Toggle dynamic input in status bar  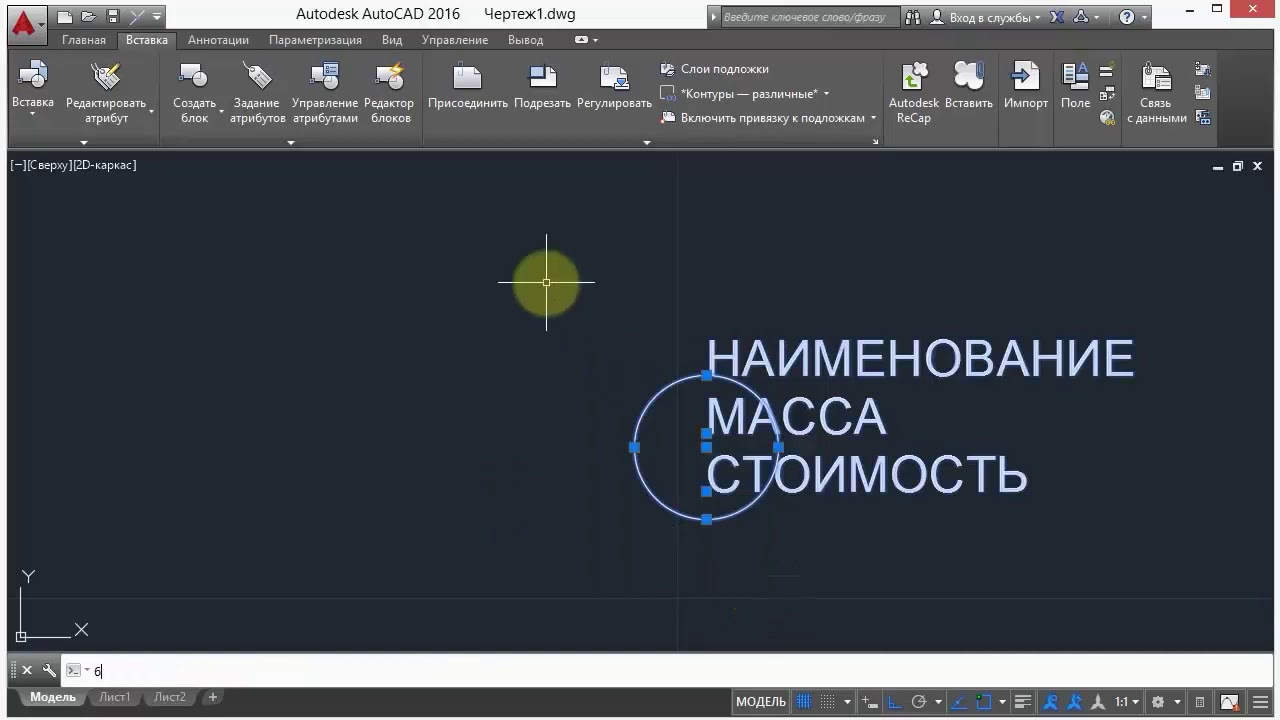871,702
